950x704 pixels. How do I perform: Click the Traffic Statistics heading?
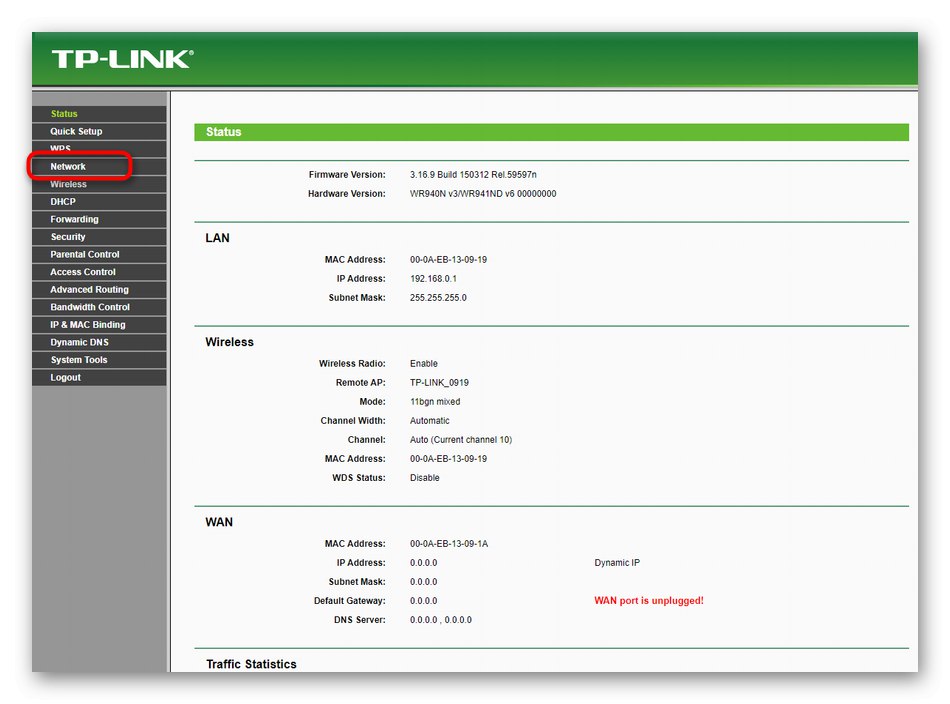pos(251,665)
